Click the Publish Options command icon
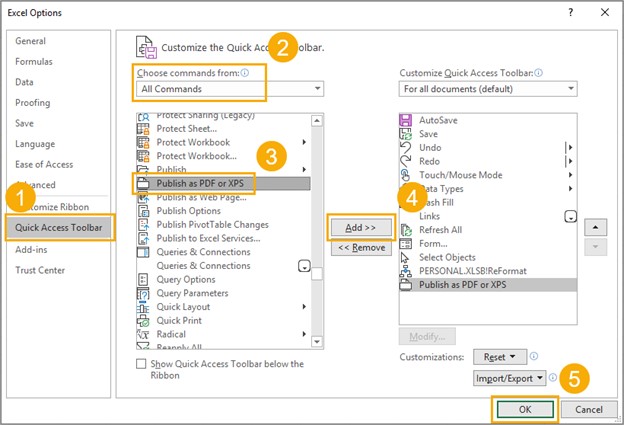624x425 pixels. tap(143, 211)
